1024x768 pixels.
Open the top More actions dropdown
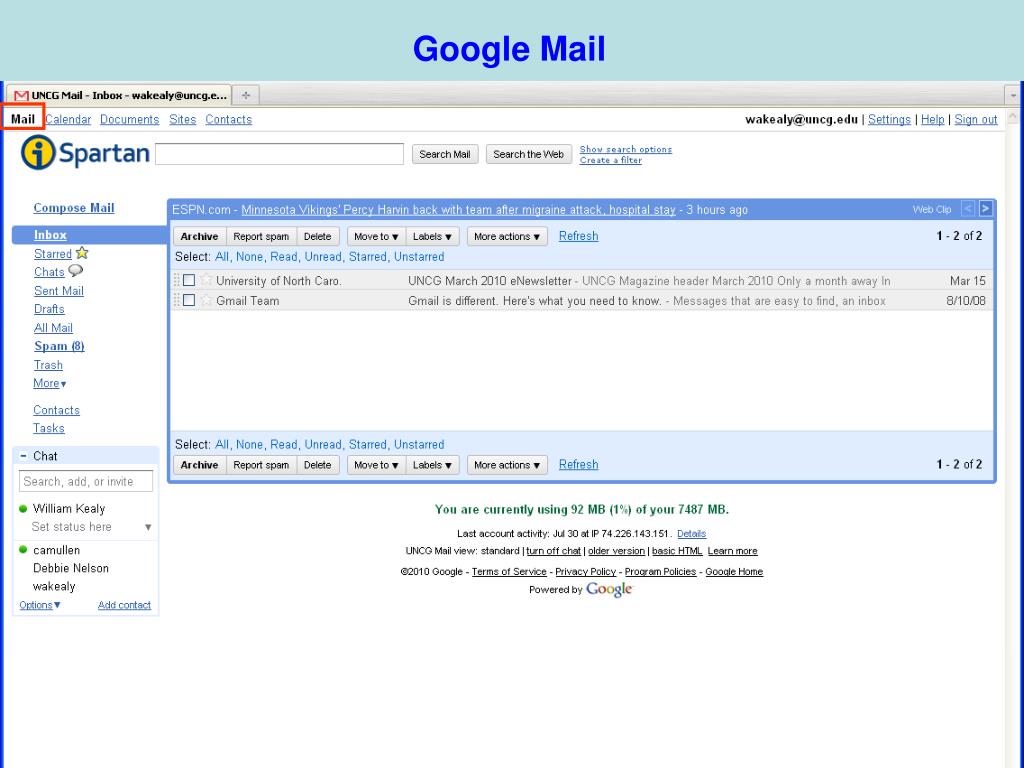(507, 236)
